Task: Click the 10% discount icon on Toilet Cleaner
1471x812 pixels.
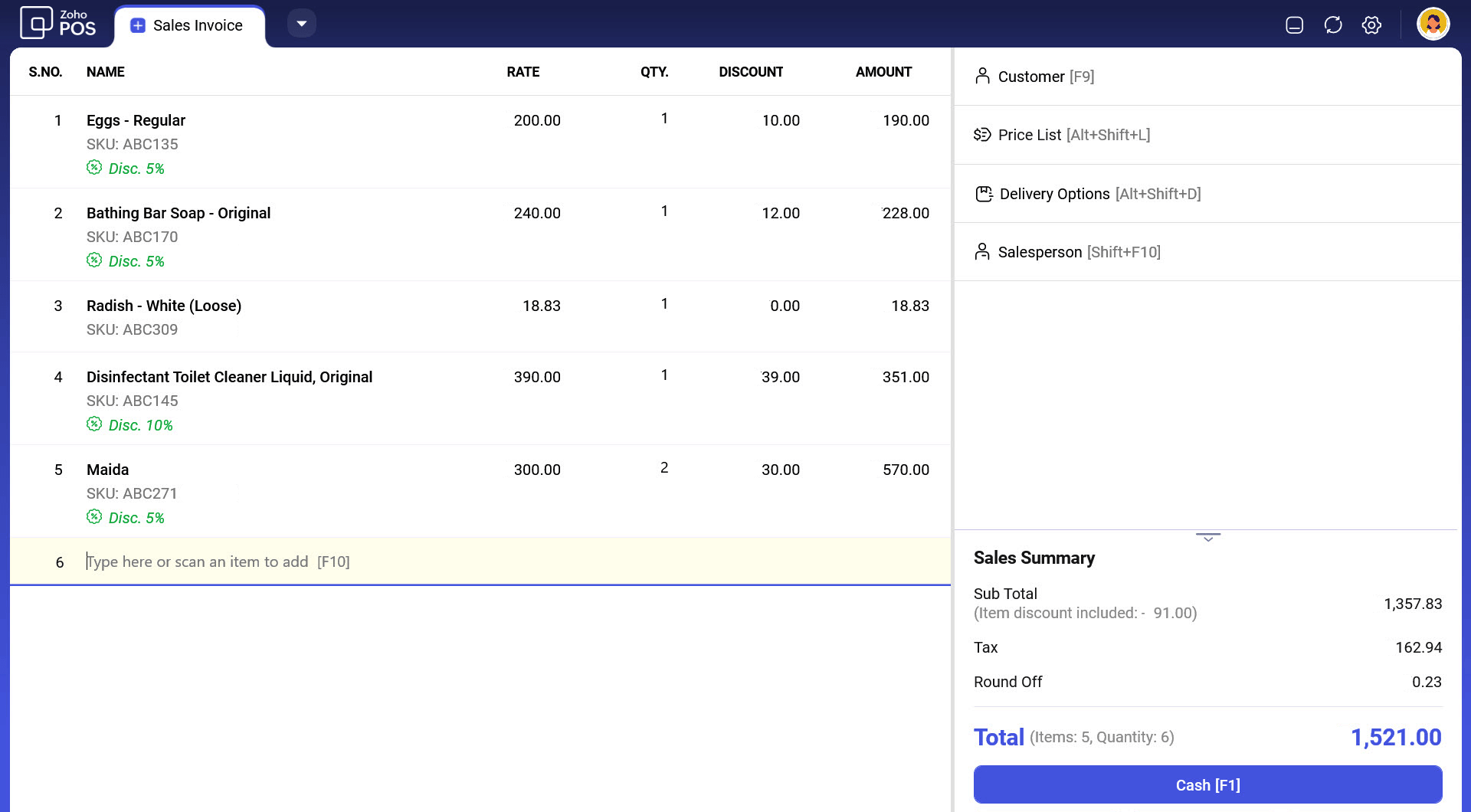Action: [94, 424]
